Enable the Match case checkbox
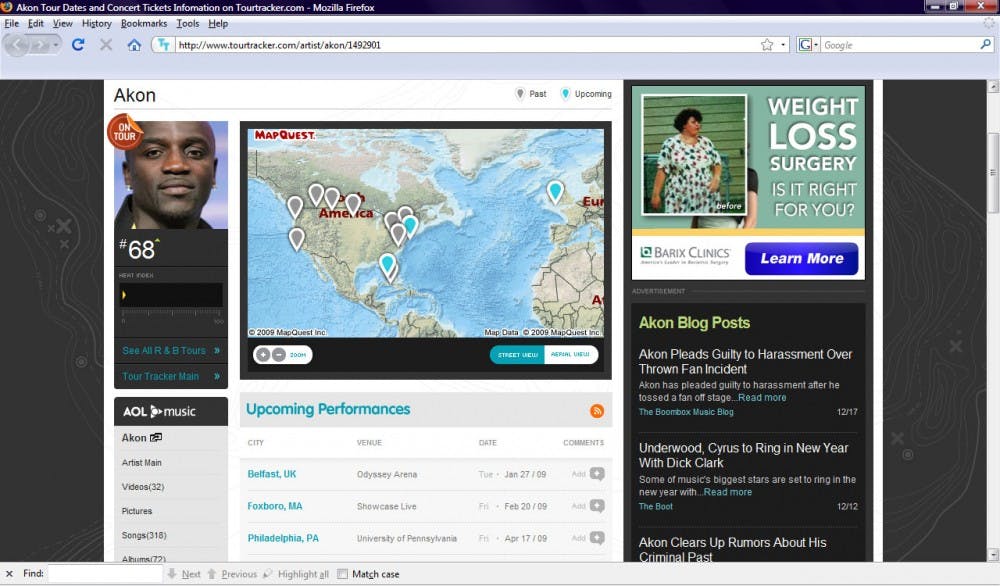Image resolution: width=1000 pixels, height=586 pixels. [343, 574]
